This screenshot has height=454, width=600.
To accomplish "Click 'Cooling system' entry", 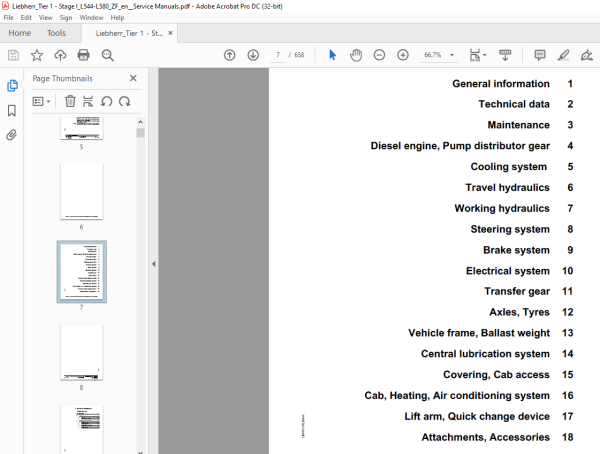I will 509,167.
